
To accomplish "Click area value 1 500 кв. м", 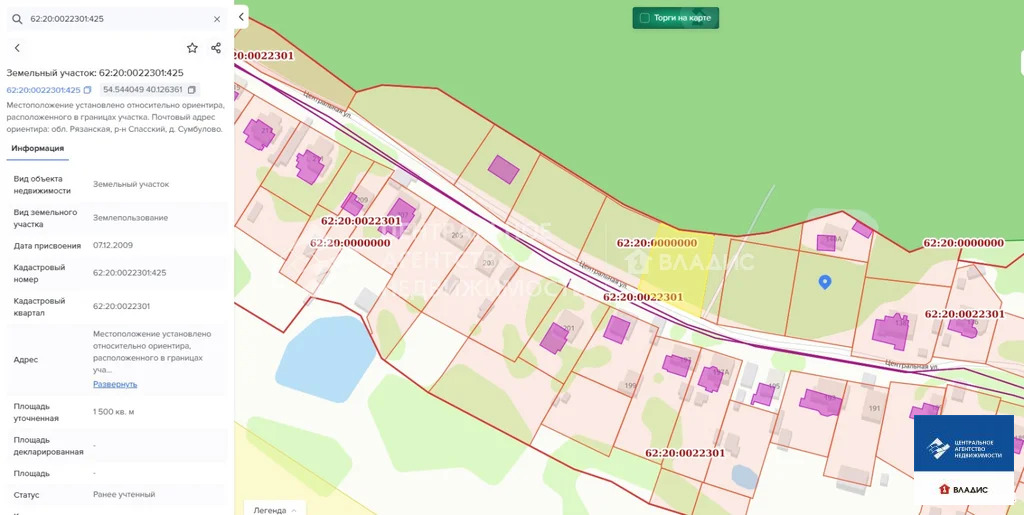I will point(114,412).
